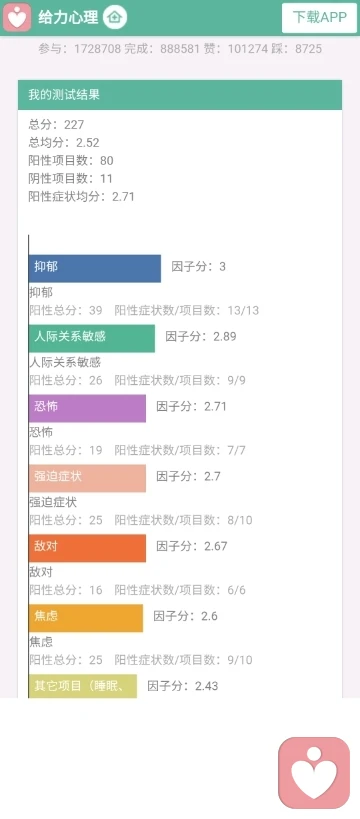Click the 下载APP button
The width and height of the screenshot is (360, 819).
coord(319,18)
